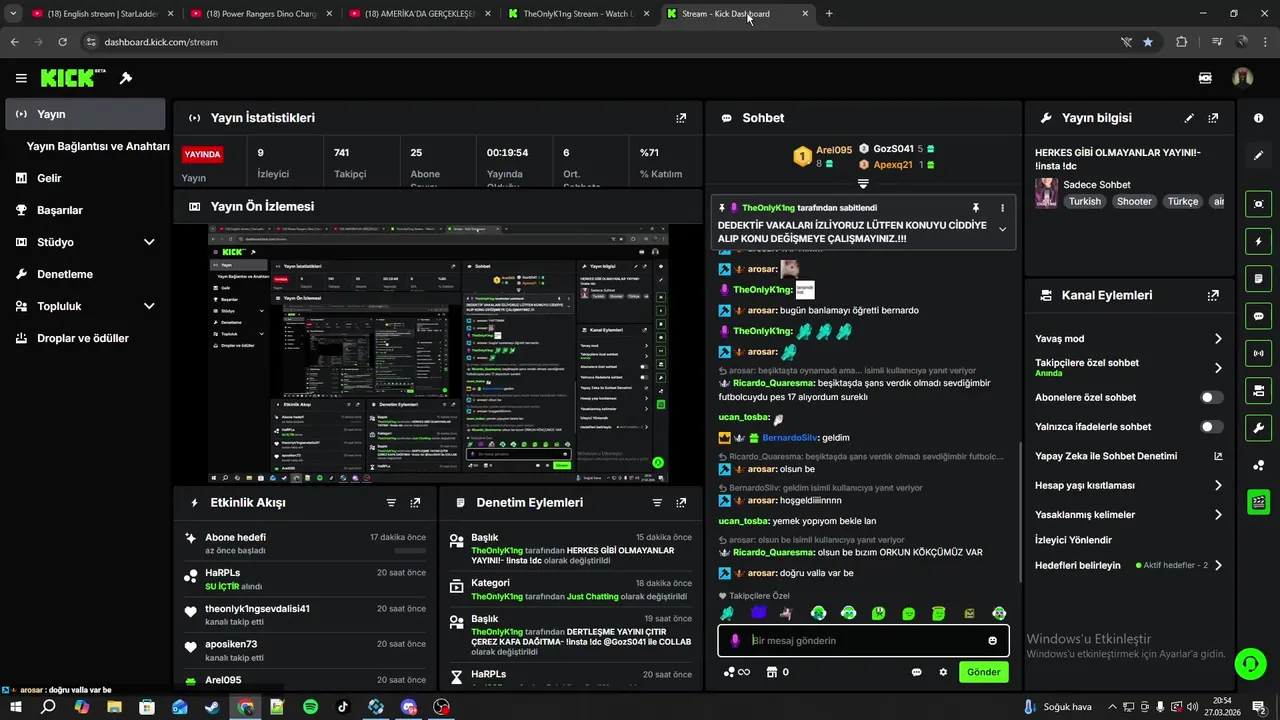1280x720 pixels.
Task: Pop out the Etkinlik Akışı panel
Action: [415, 503]
